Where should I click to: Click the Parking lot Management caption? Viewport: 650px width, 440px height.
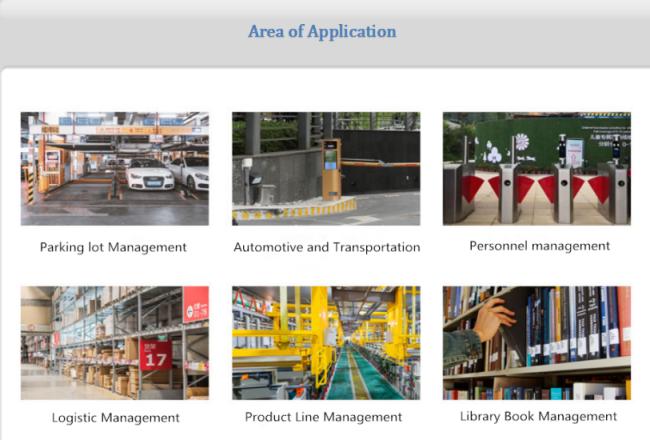point(113,247)
